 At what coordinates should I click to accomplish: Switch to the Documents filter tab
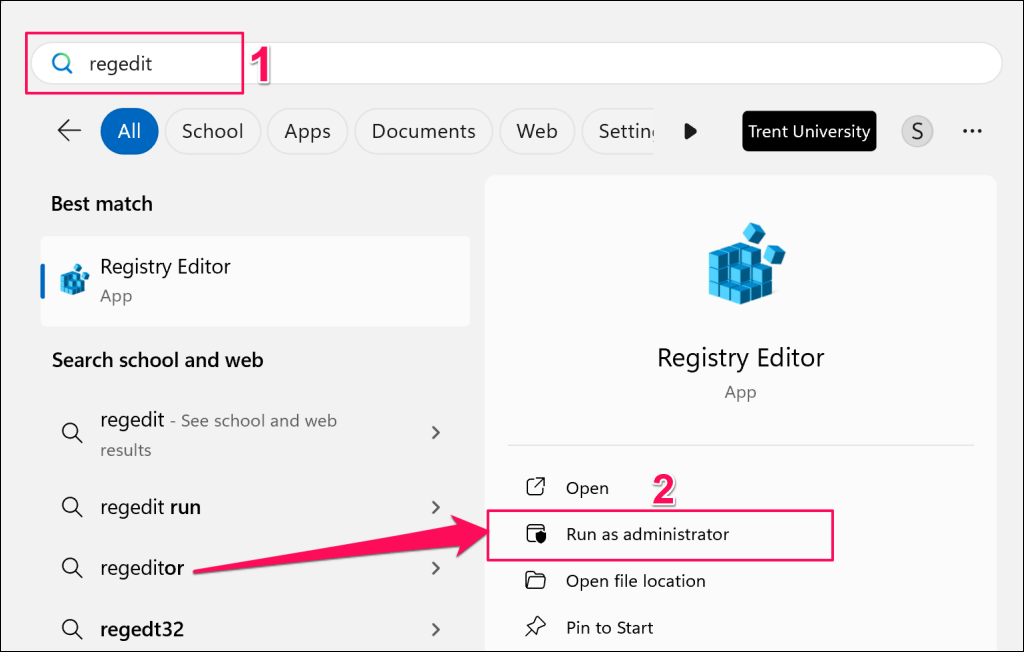click(x=423, y=131)
